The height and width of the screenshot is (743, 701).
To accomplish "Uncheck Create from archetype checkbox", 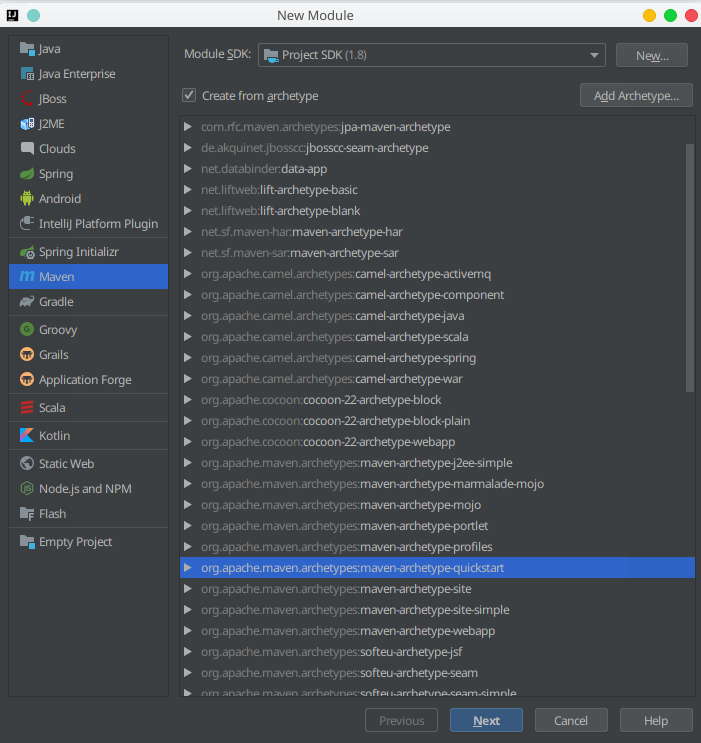I will coord(189,96).
